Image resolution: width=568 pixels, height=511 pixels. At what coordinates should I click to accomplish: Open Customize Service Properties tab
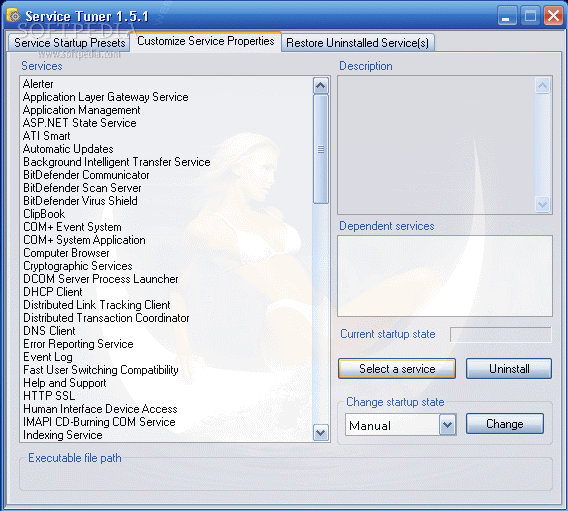click(205, 41)
